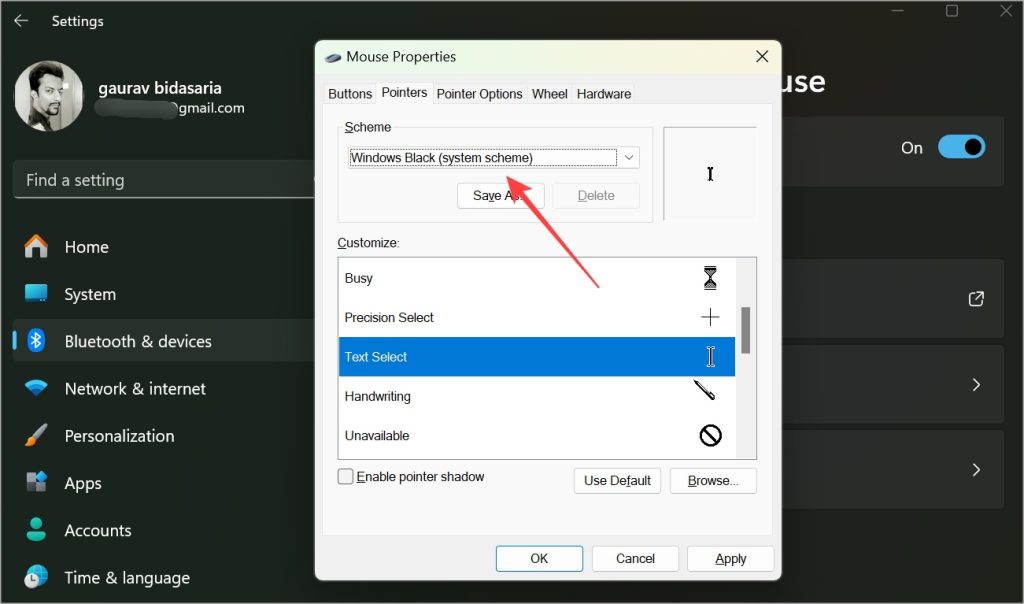The width and height of the screenshot is (1024, 604).
Task: Switch to the Pointer Options tab
Action: 479,94
